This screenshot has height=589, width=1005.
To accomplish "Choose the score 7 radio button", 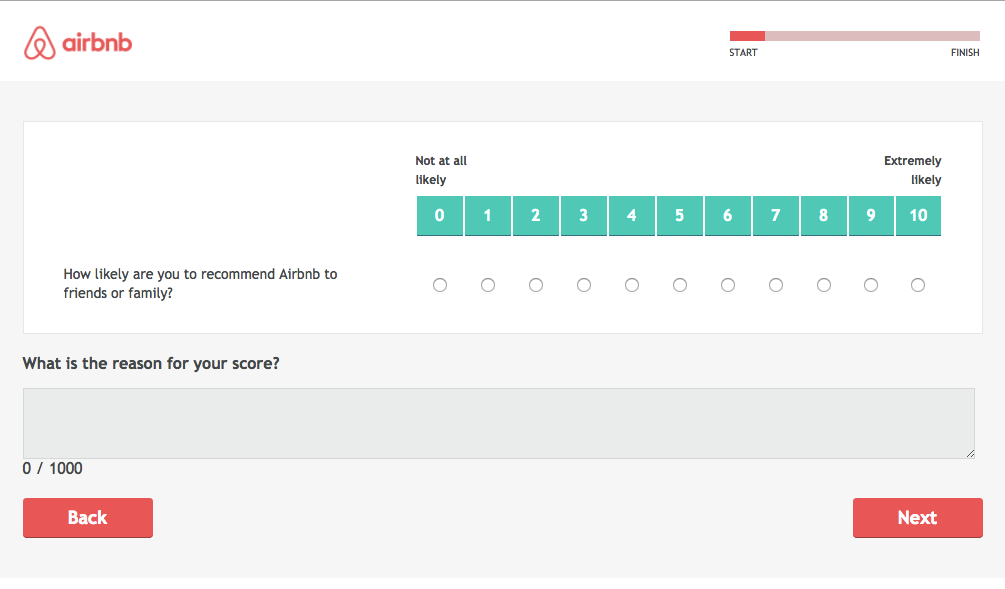I will click(776, 285).
